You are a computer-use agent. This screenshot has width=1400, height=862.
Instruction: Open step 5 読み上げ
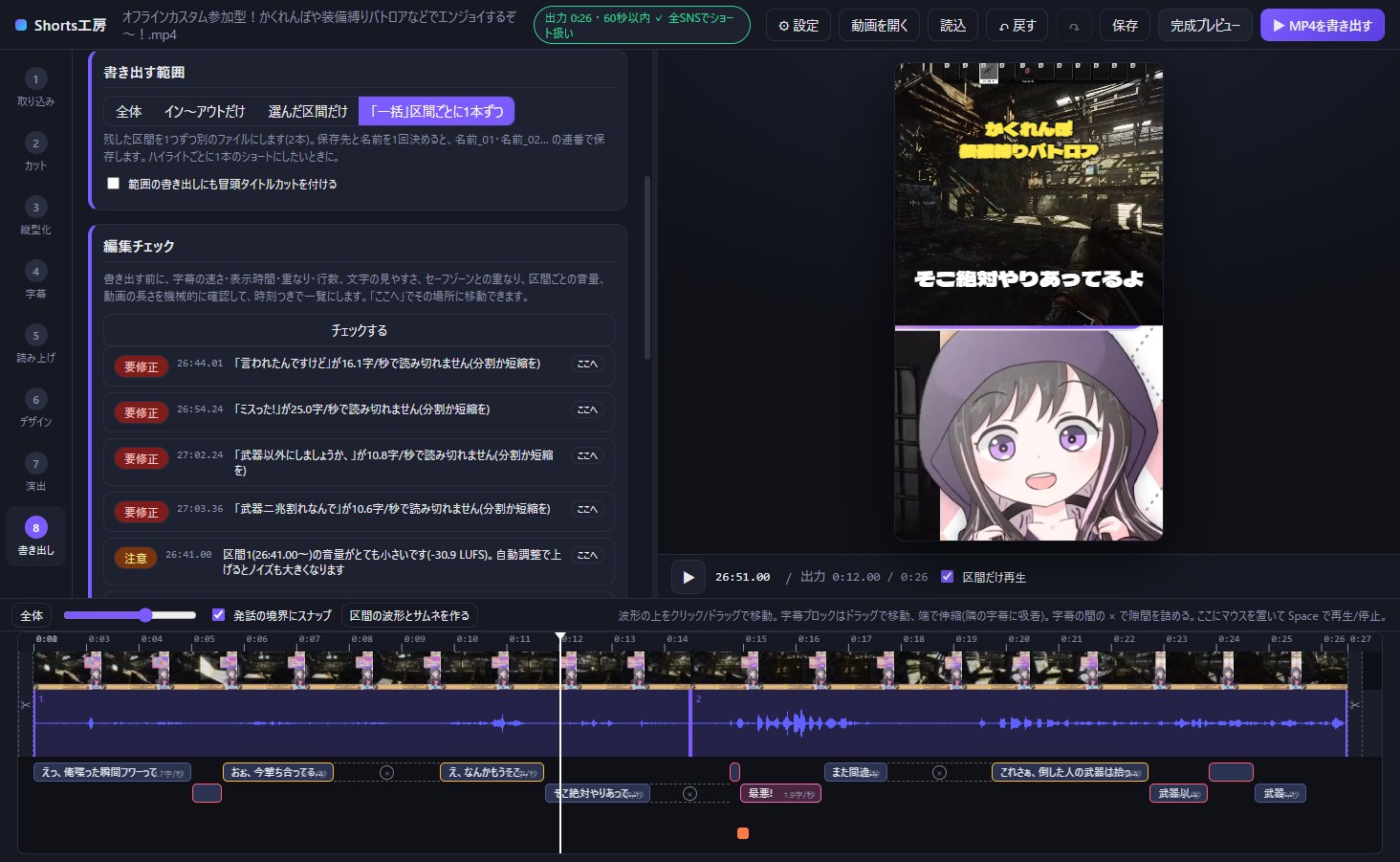click(x=35, y=344)
